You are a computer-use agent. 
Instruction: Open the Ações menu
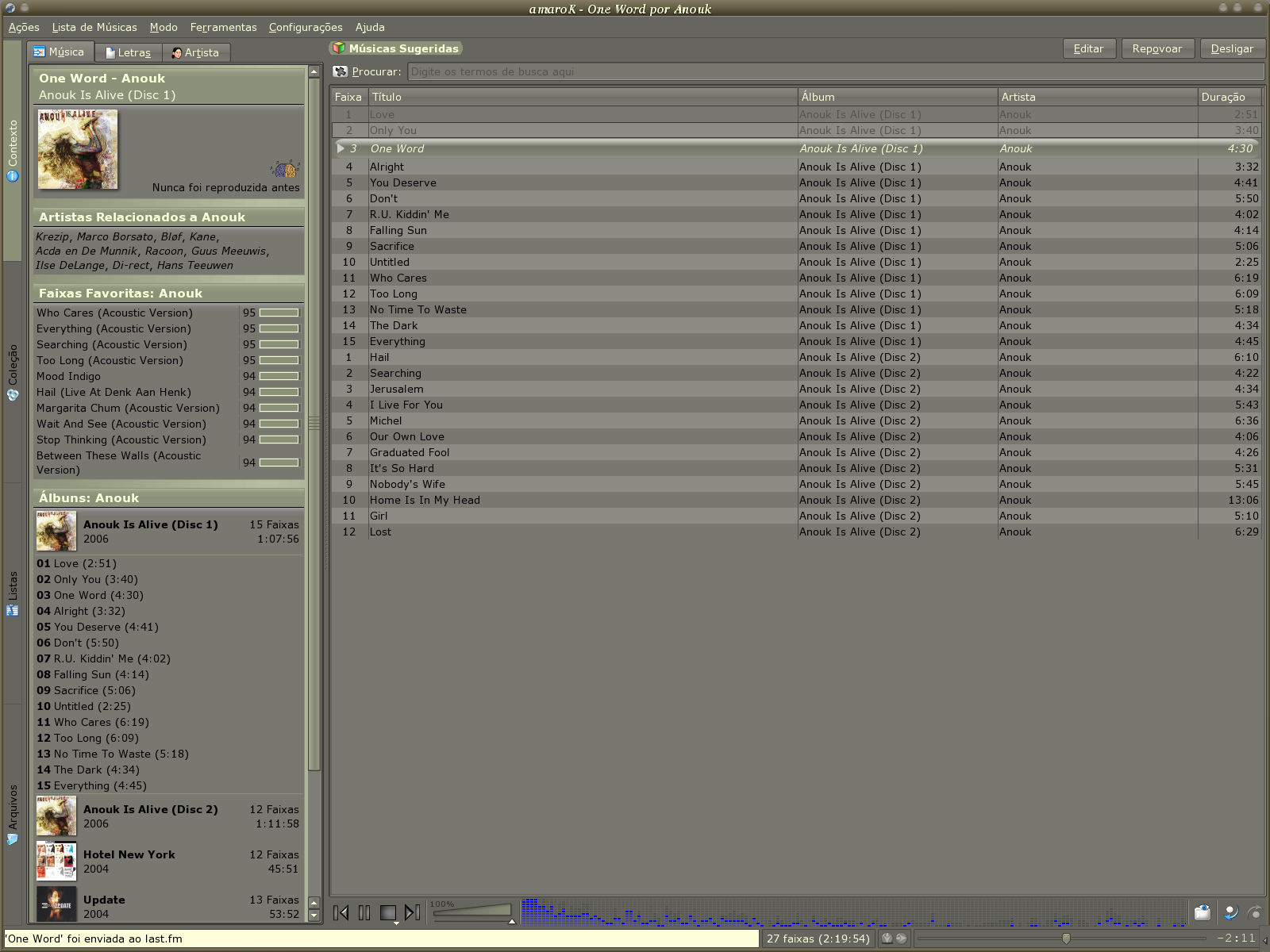point(24,27)
